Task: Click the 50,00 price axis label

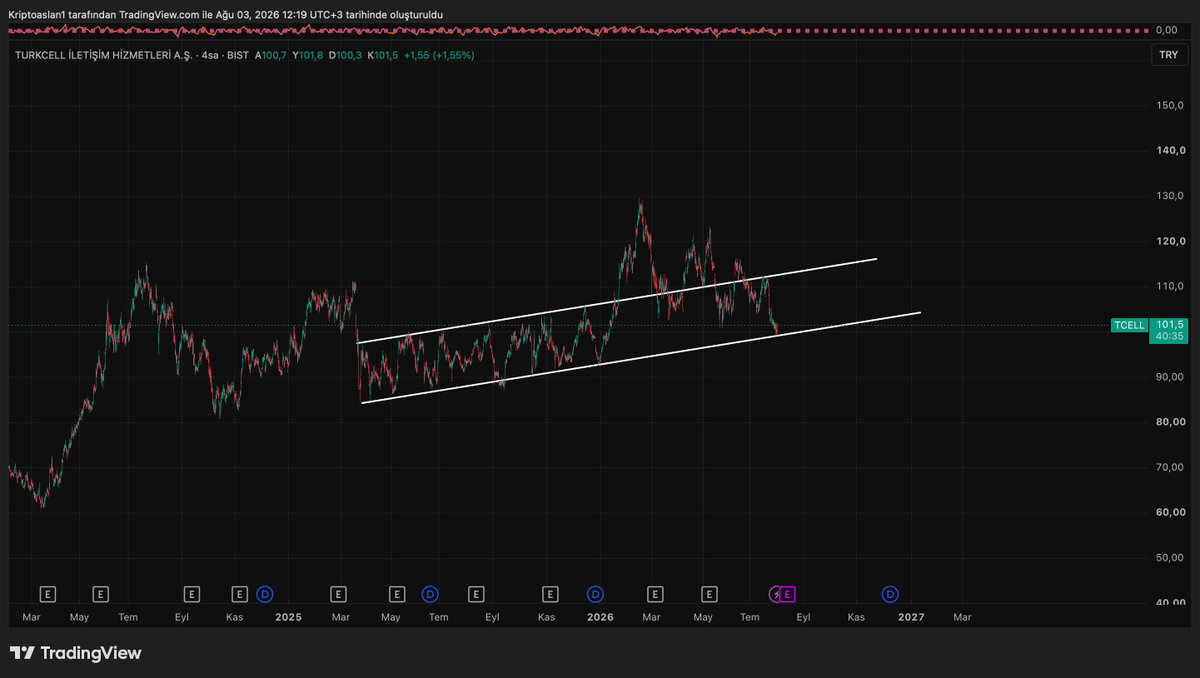Action: [x=1170, y=558]
